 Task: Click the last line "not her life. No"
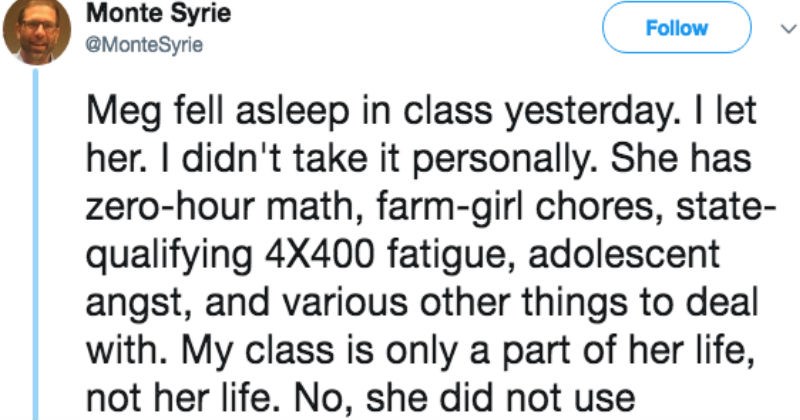[360, 396]
